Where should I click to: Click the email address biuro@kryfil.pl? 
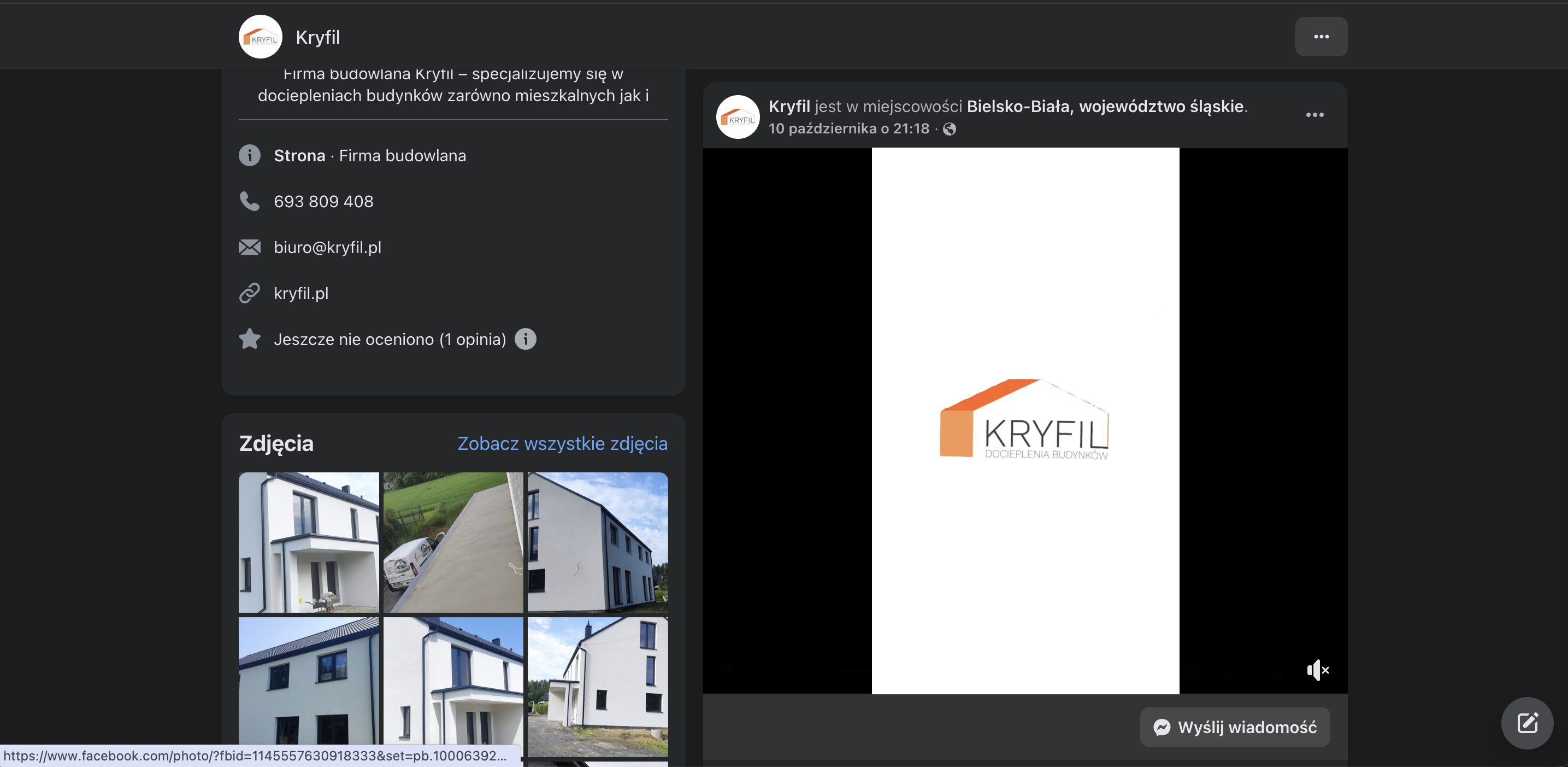click(327, 247)
